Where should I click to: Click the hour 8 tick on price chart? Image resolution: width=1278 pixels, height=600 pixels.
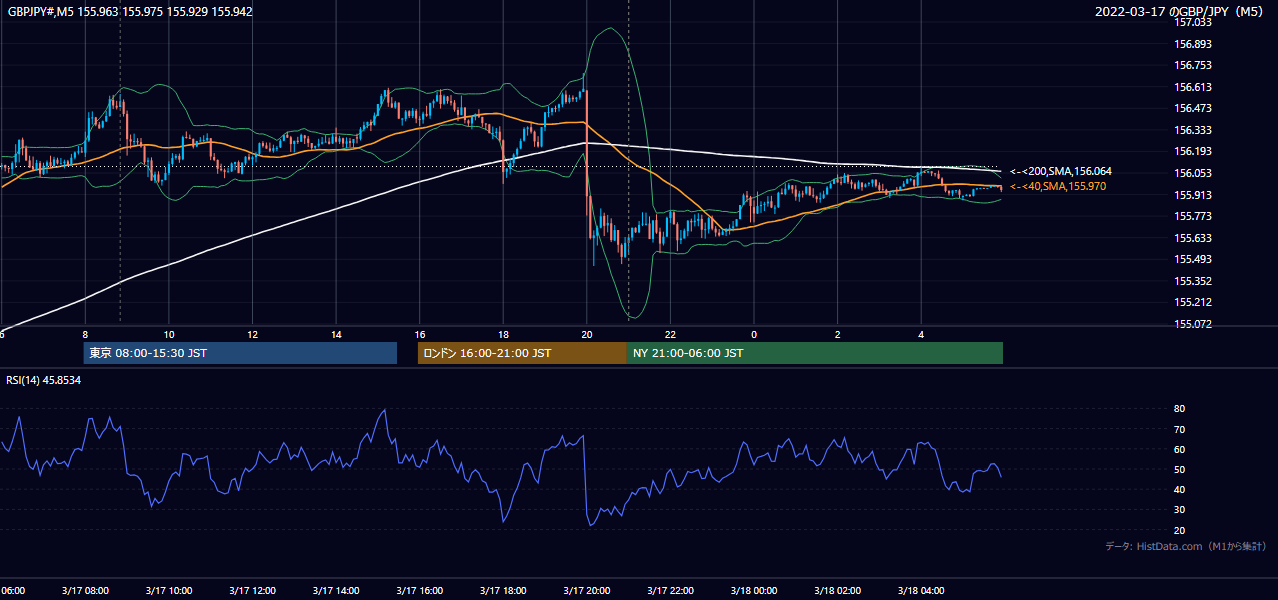(x=85, y=335)
